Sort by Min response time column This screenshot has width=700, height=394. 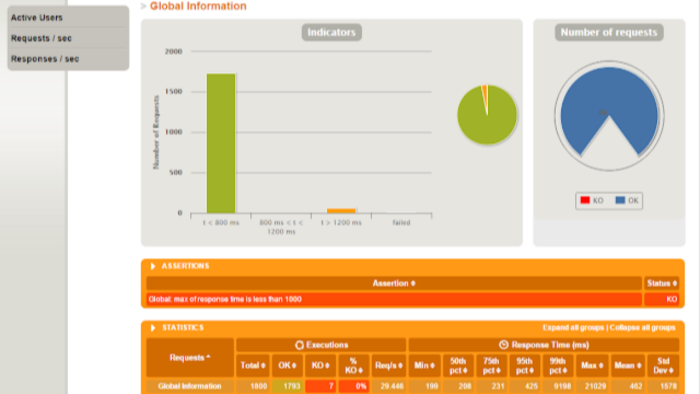point(424,365)
